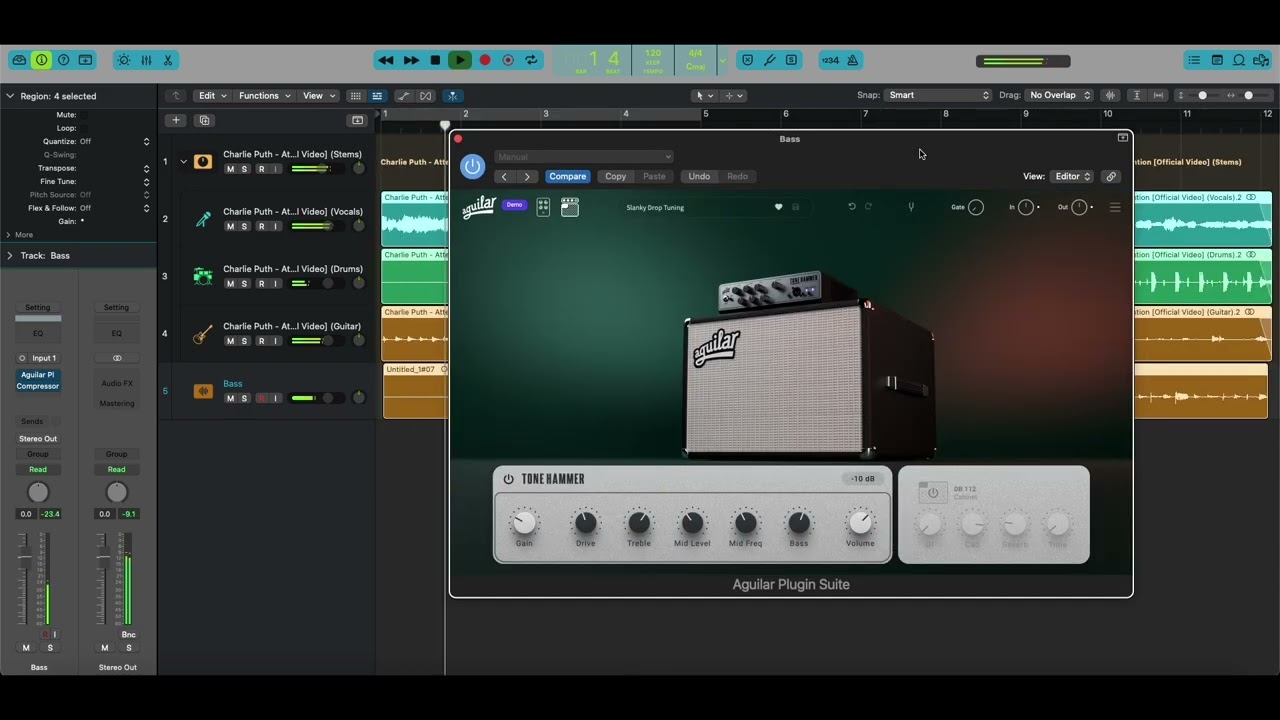Solo the Vocals track
This screenshot has width=1280, height=720.
[244, 226]
